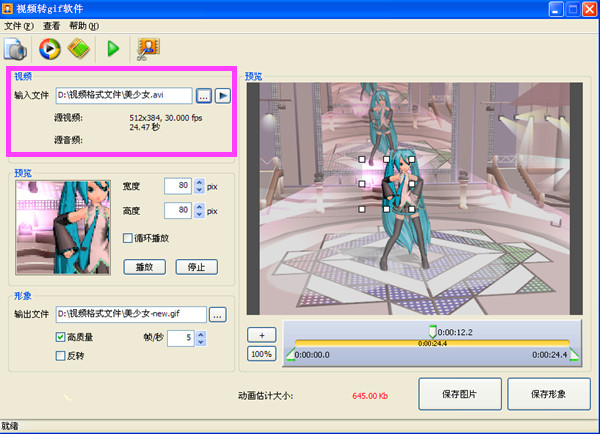The height and width of the screenshot is (434, 600).
Task: Click the 高度 value field
Action: coord(178,210)
